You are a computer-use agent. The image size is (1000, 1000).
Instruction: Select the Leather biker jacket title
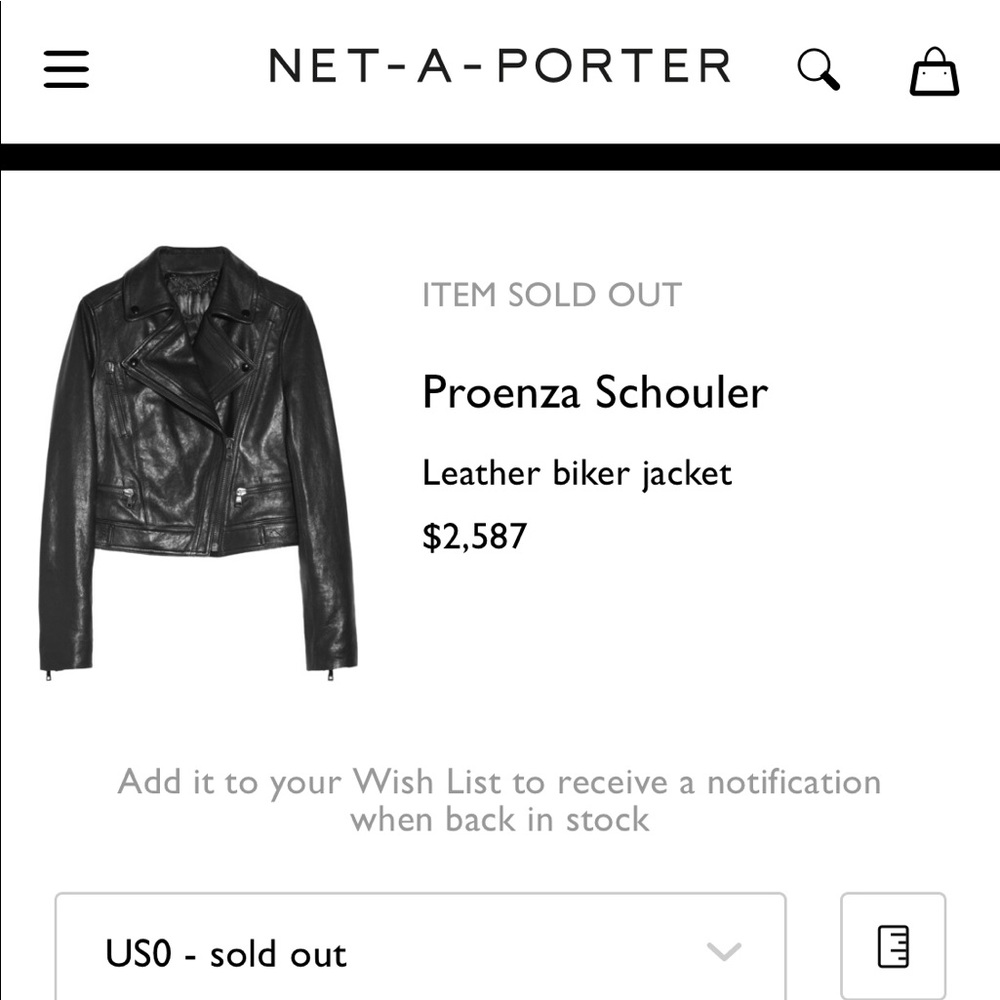click(578, 472)
